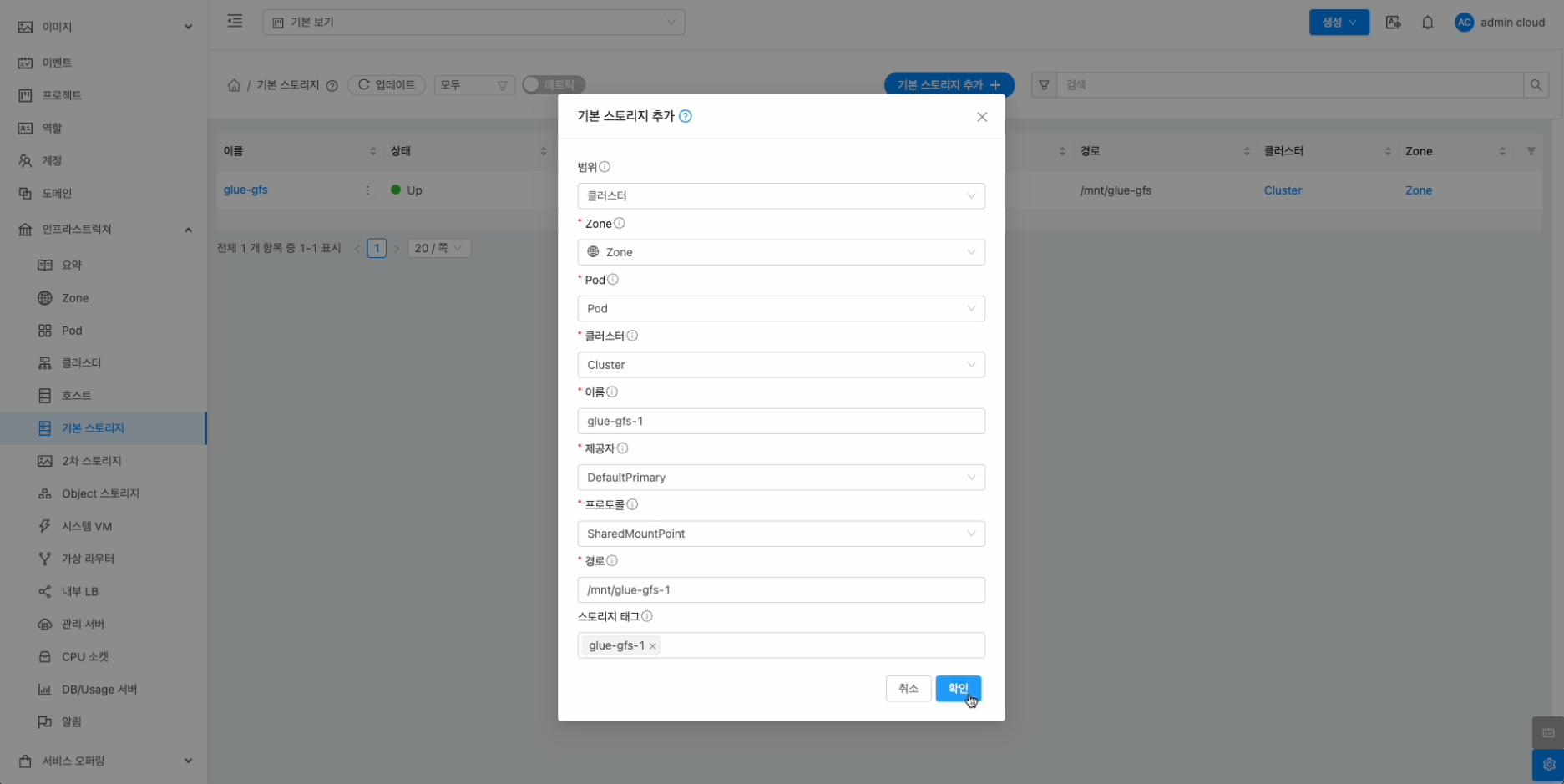
Task: Show info tooltip for 이름 field
Action: tap(612, 392)
